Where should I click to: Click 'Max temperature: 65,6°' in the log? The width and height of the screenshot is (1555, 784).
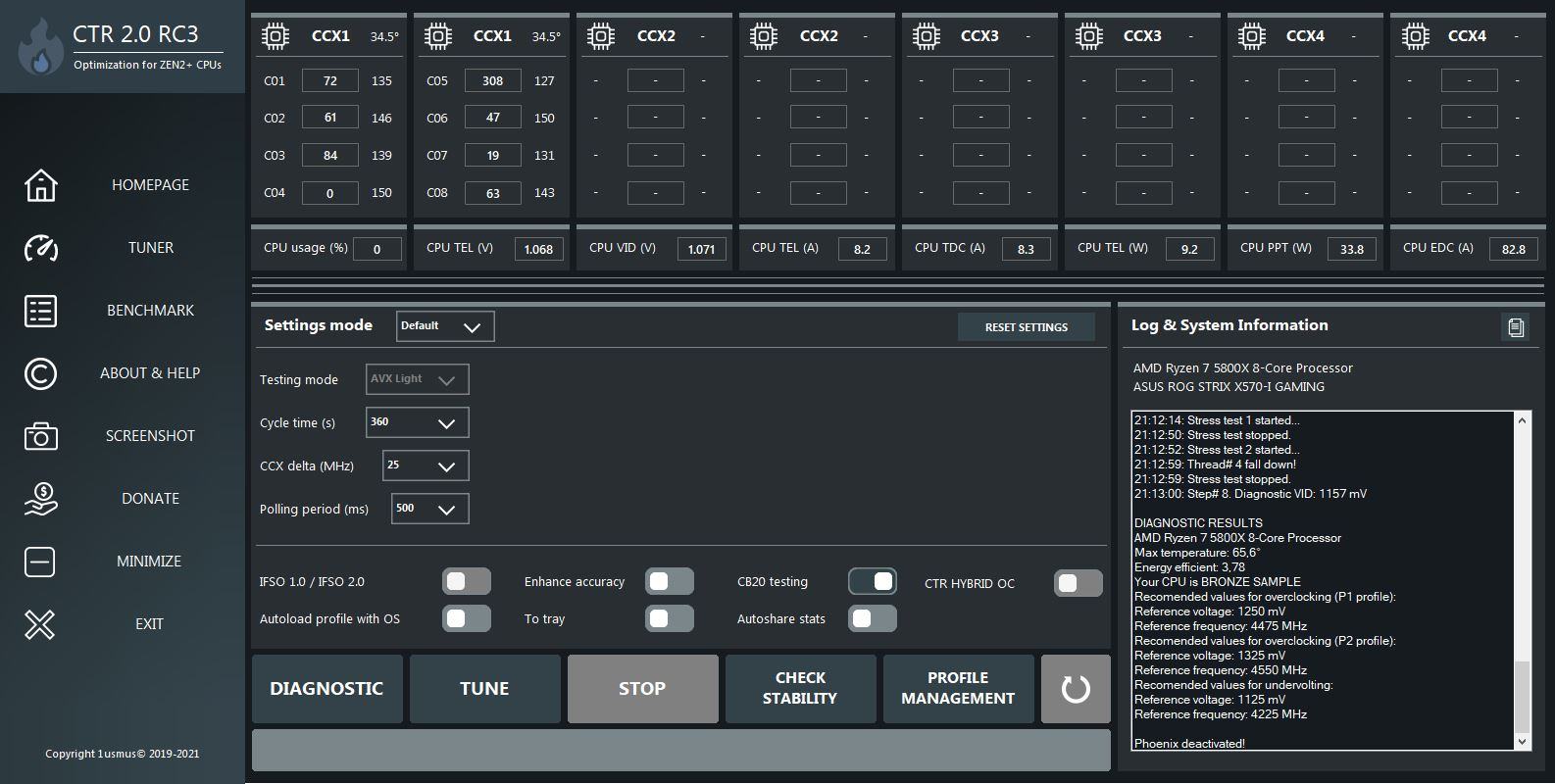coord(1197,553)
